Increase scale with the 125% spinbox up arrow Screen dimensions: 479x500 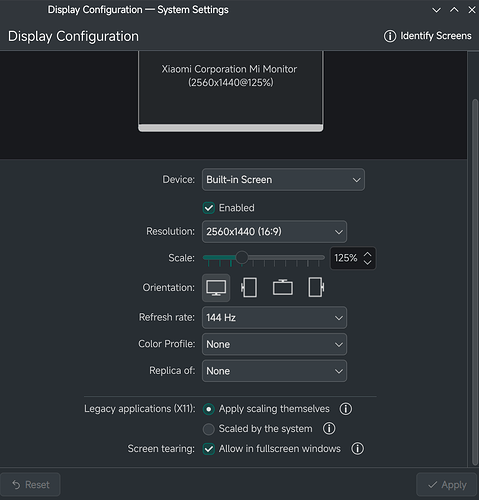pyautogui.click(x=367, y=254)
